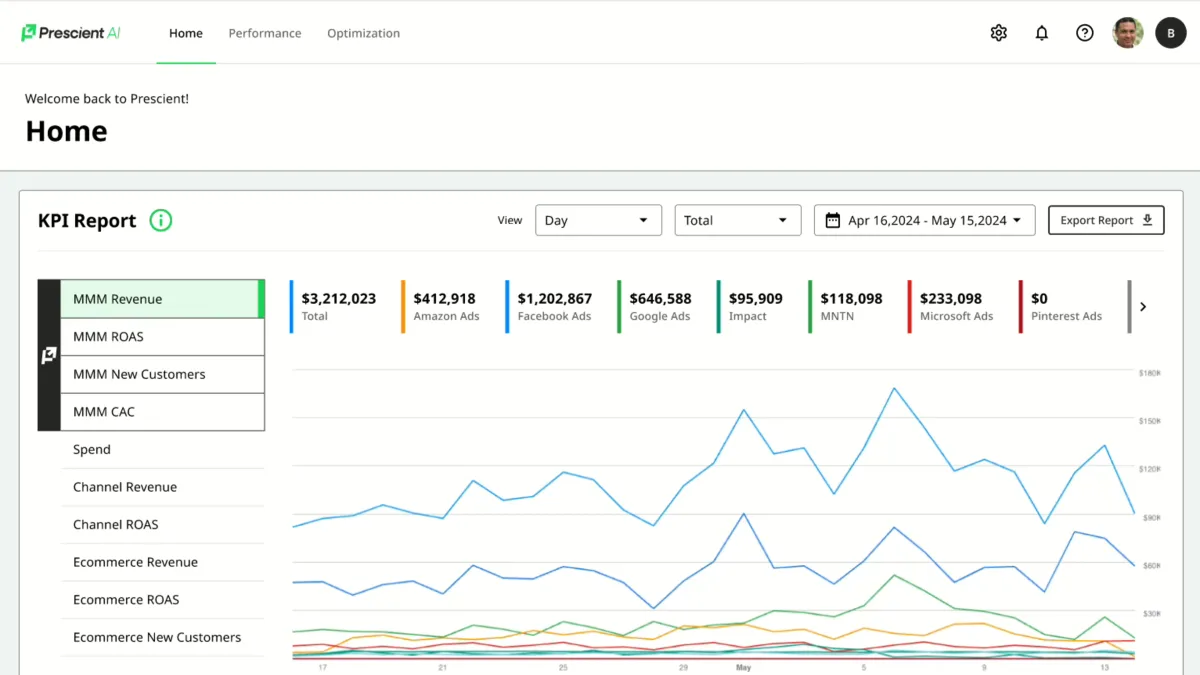Click the Prescient logo on sidebar strip

coord(49,356)
